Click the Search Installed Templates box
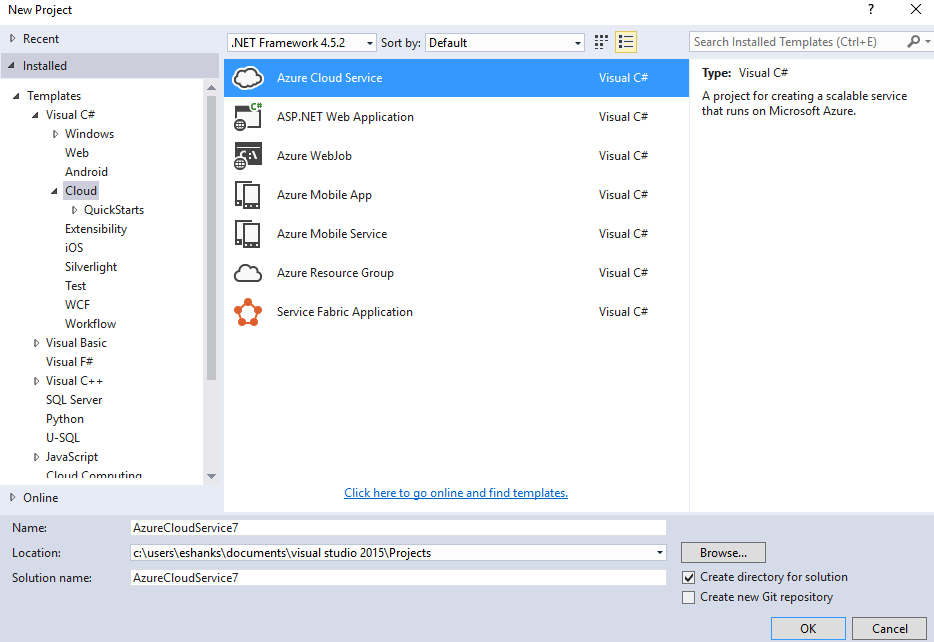This screenshot has height=642, width=934. pyautogui.click(x=797, y=42)
